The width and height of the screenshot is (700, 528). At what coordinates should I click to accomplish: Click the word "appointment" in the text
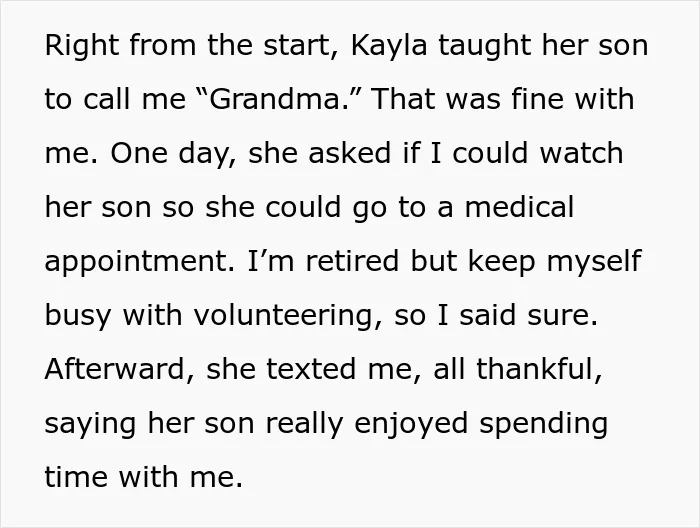point(139,262)
